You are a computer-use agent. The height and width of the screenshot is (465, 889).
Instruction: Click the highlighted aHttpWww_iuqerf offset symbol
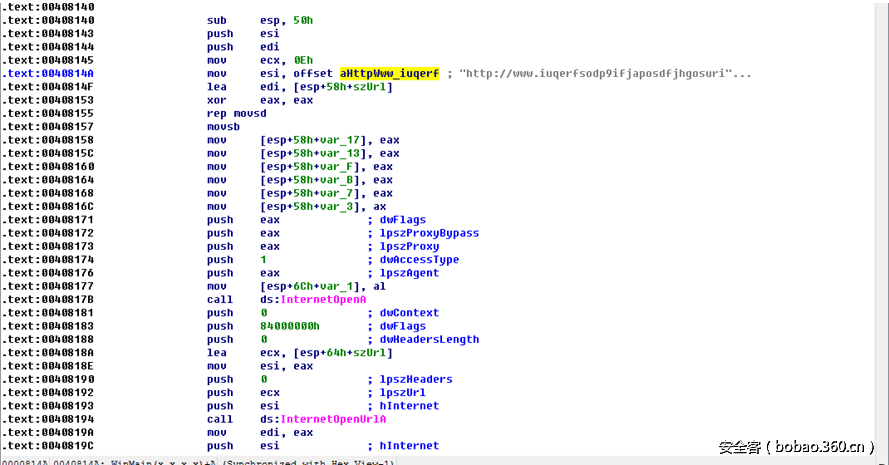[x=389, y=73]
